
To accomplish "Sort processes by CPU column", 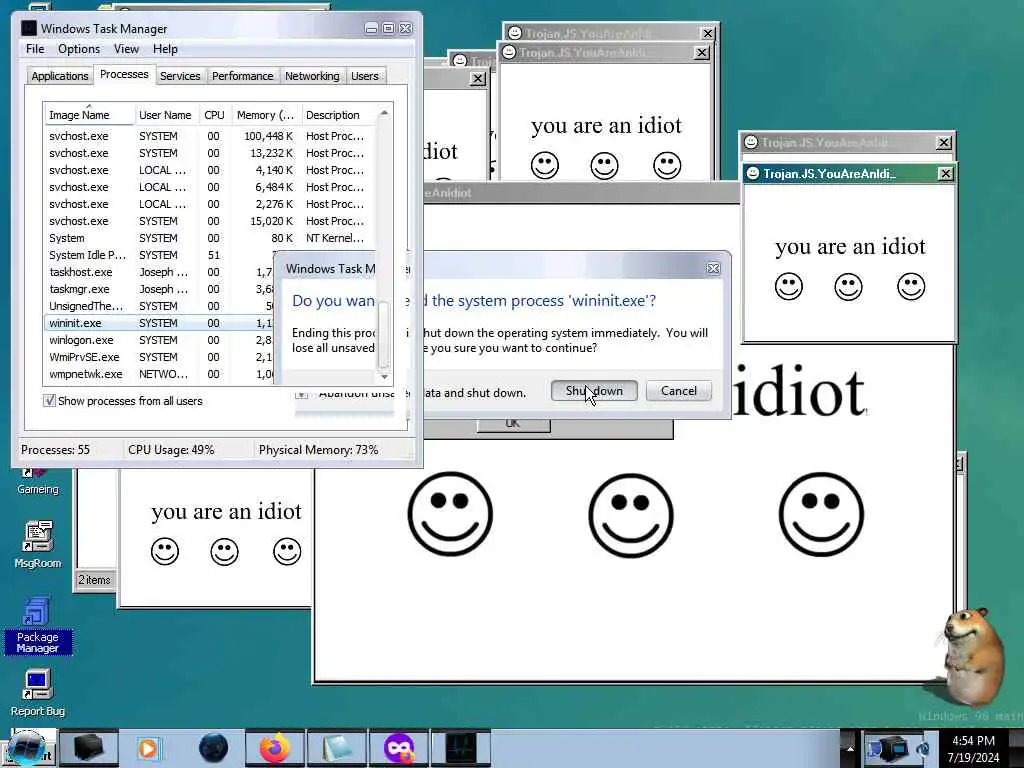I will [214, 115].
